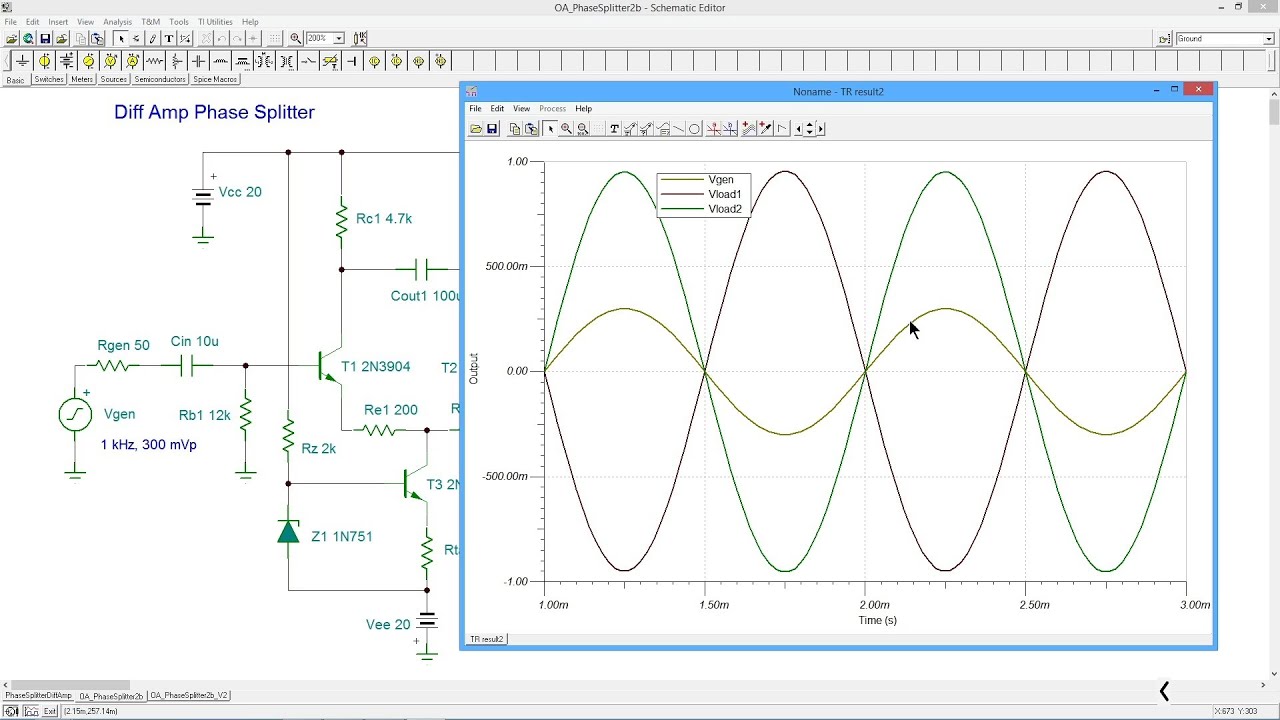
Task: Open File menu in TR result window
Action: coord(475,108)
